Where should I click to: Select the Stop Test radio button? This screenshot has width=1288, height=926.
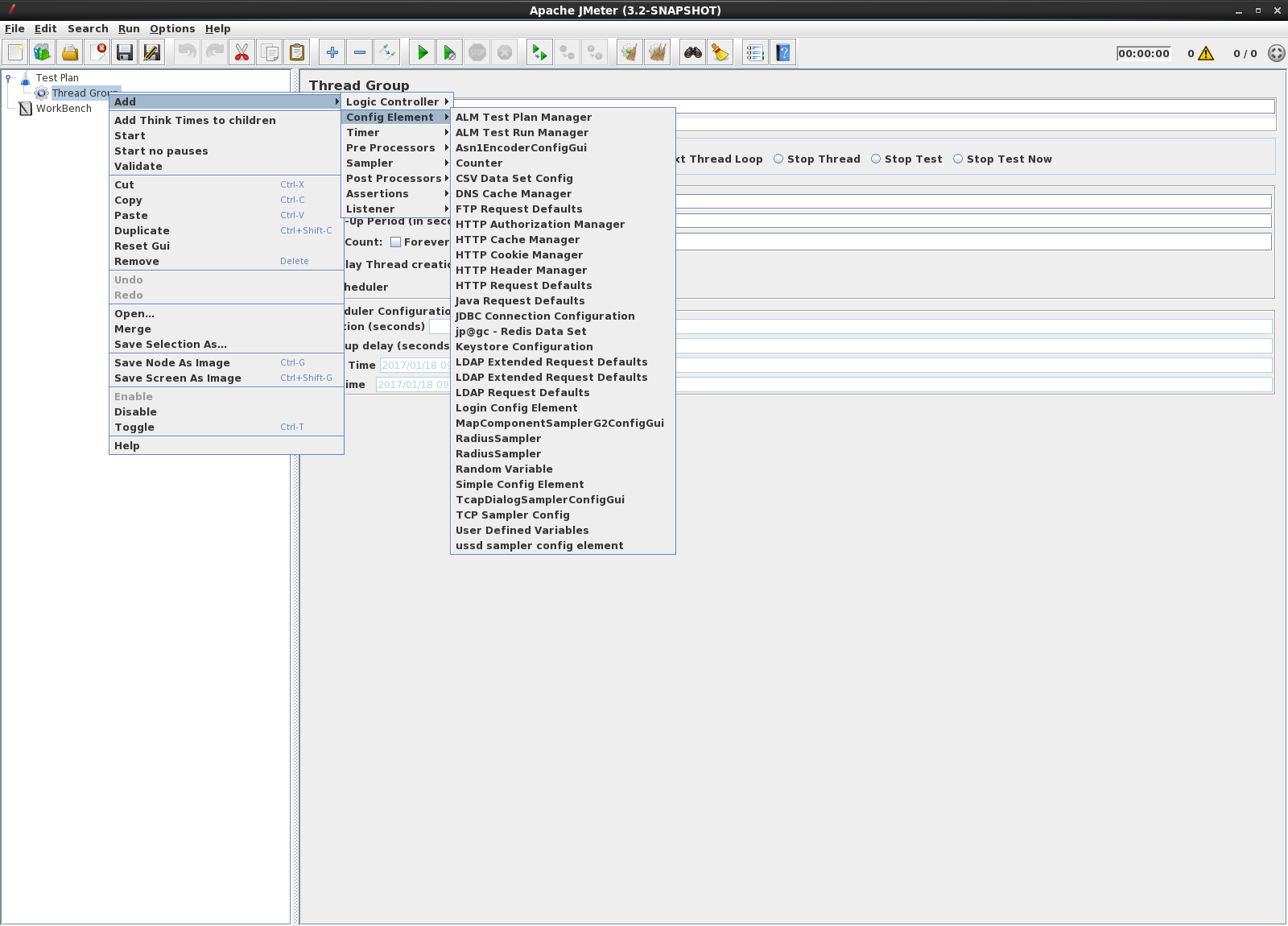coord(875,159)
